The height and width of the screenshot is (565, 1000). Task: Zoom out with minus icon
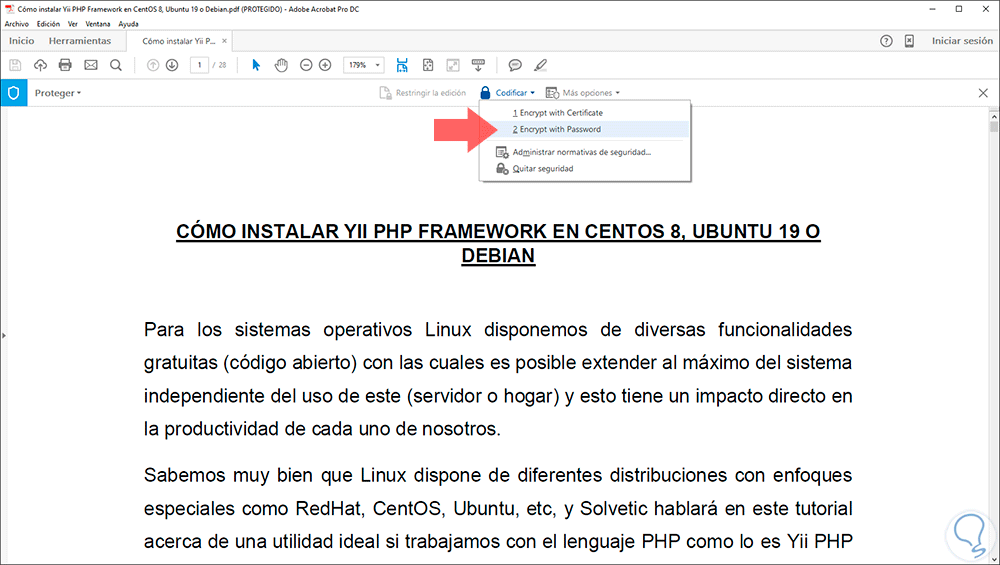click(306, 65)
